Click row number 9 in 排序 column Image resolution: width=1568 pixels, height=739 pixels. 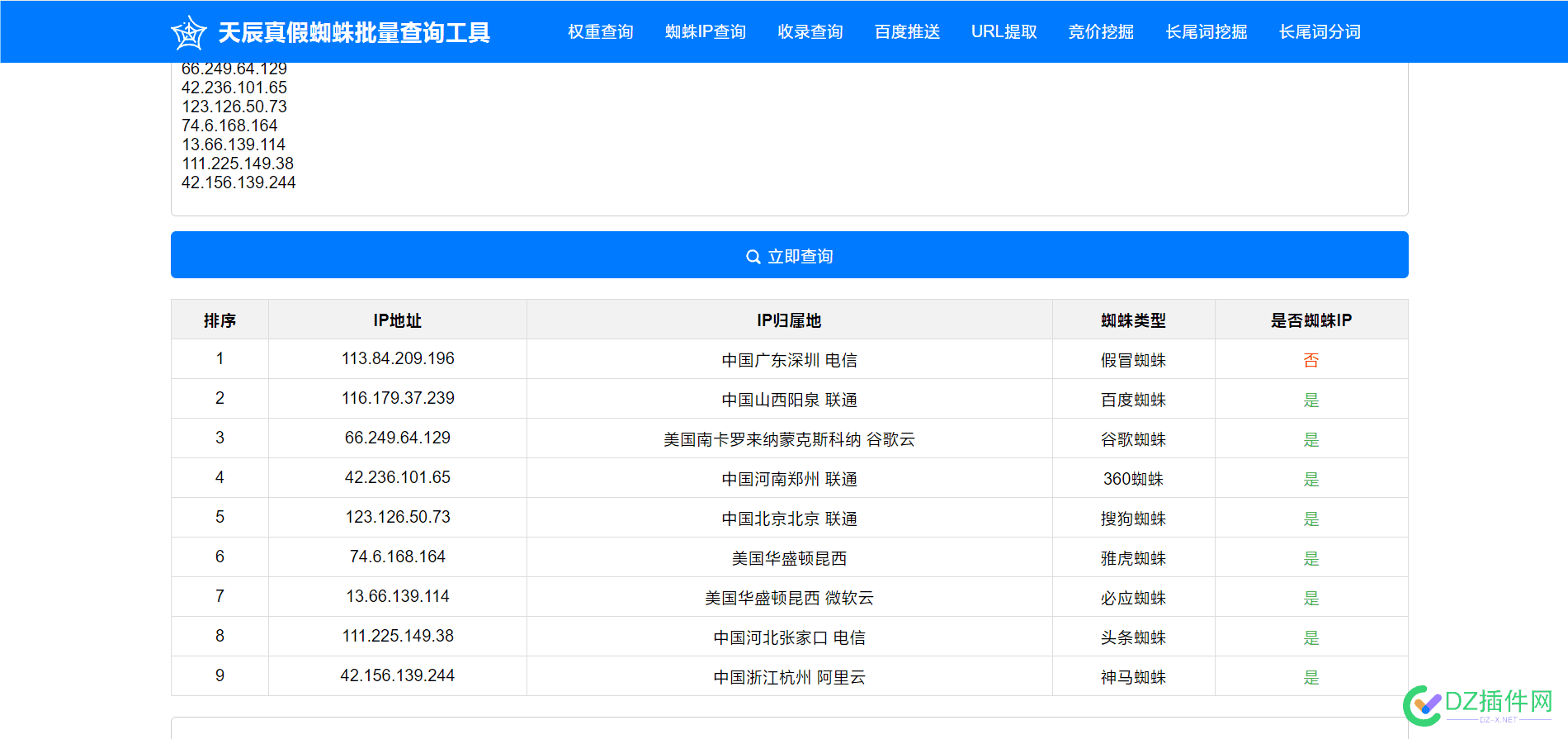[x=220, y=675]
